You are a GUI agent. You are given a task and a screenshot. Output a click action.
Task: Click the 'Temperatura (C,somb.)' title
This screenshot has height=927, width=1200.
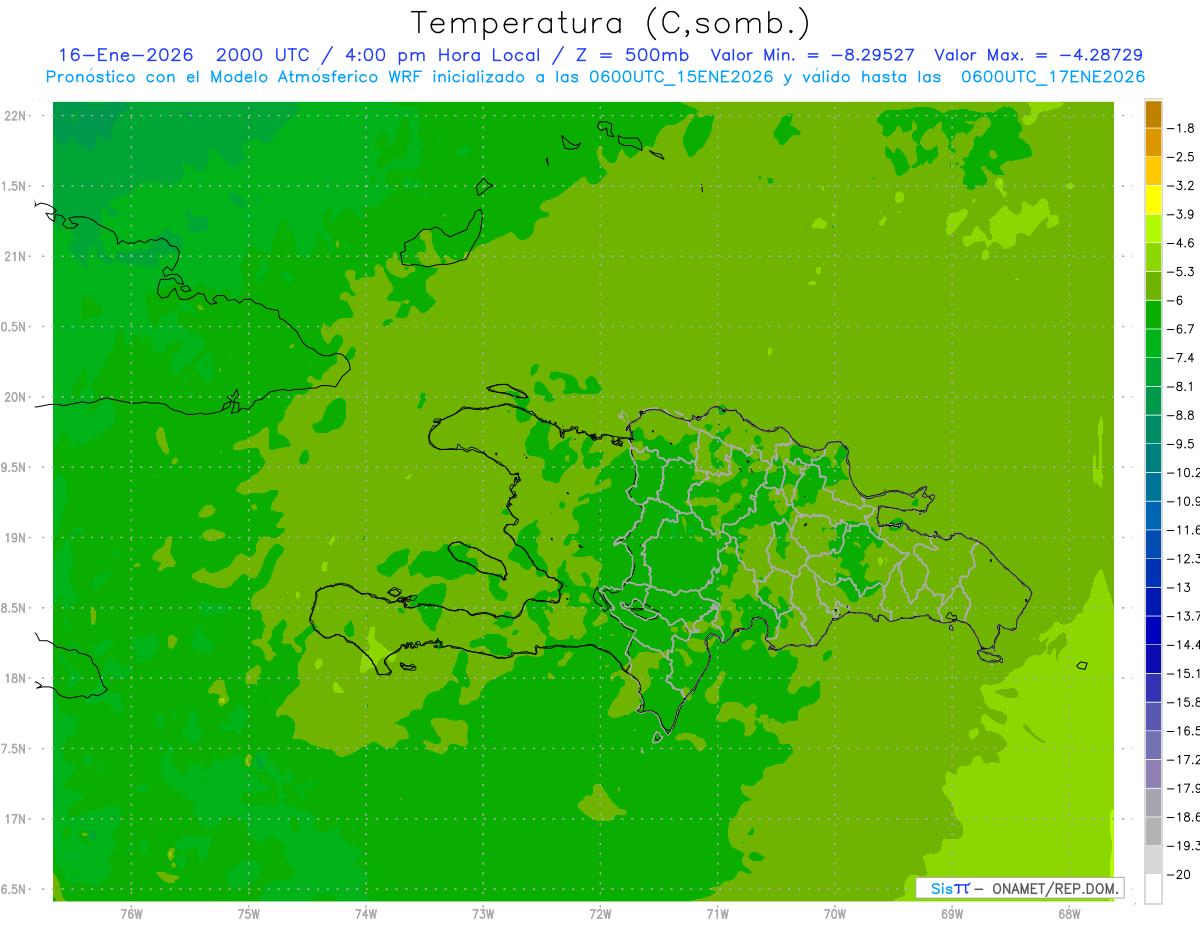click(x=610, y=23)
